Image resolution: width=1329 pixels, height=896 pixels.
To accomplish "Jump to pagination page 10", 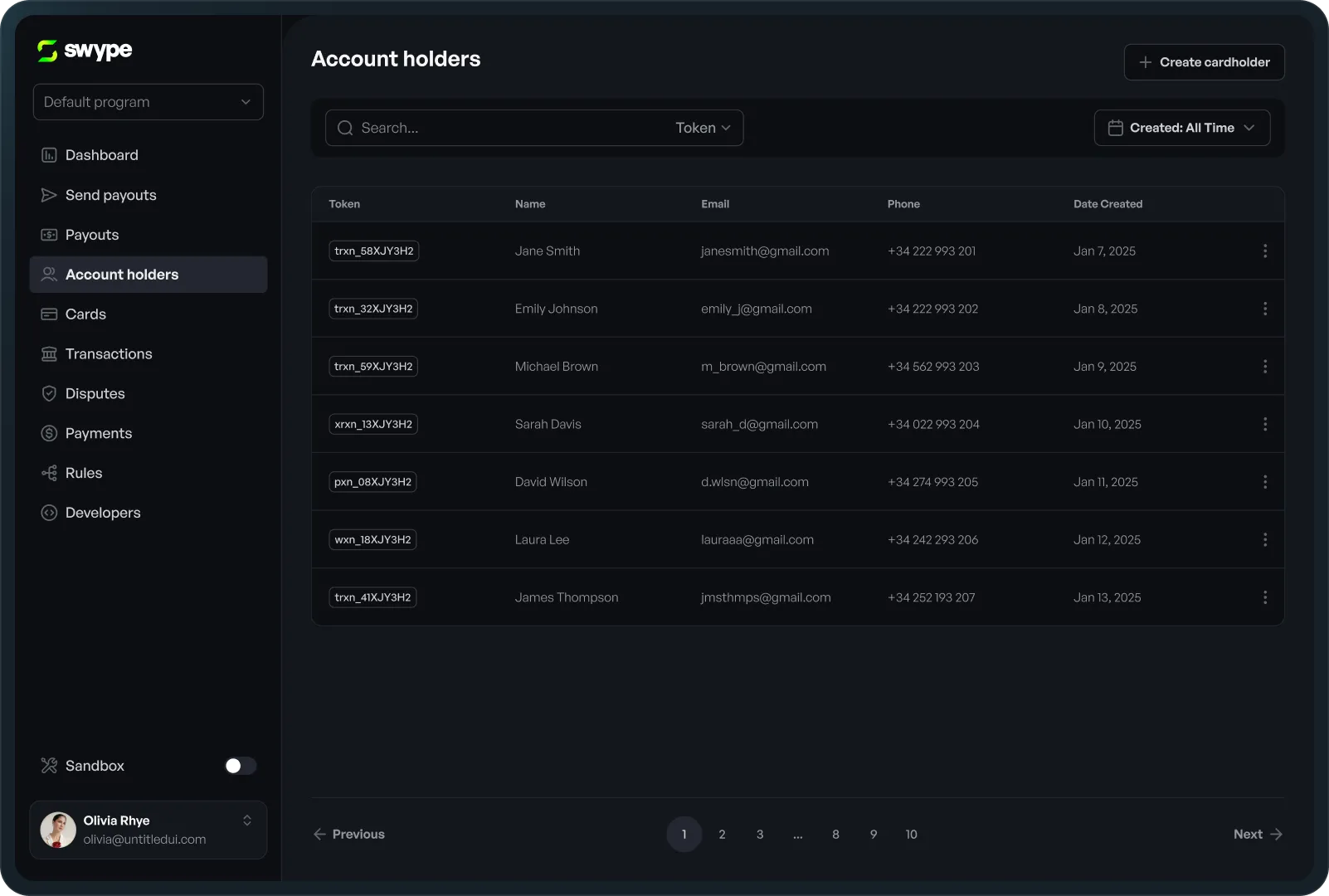I will pos(912,835).
